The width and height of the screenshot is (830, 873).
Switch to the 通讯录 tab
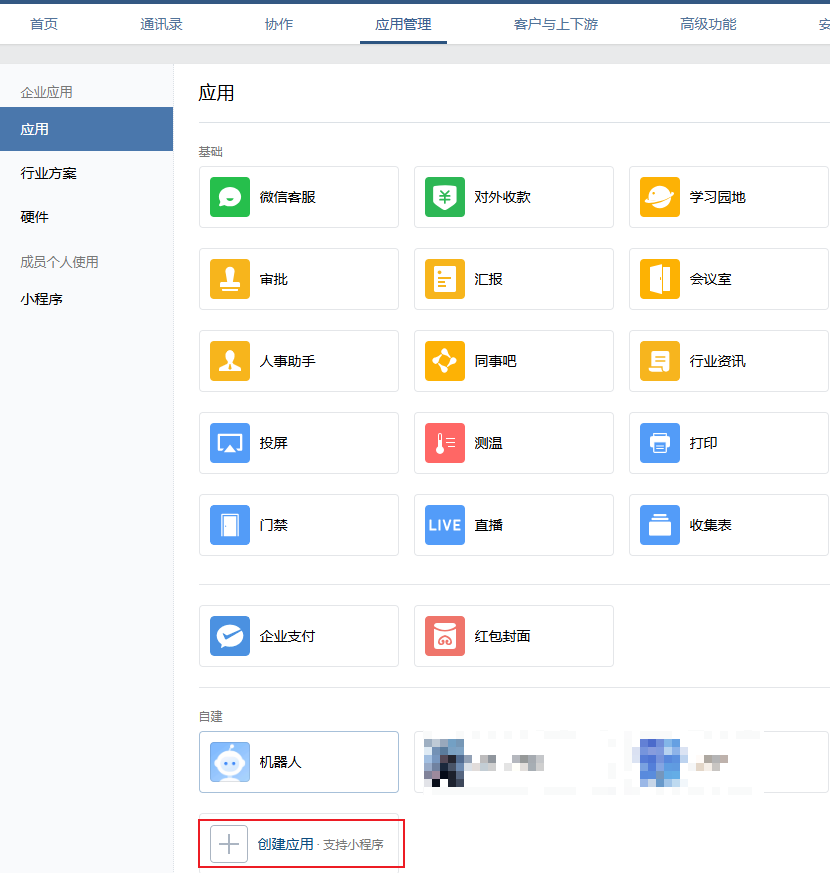161,24
